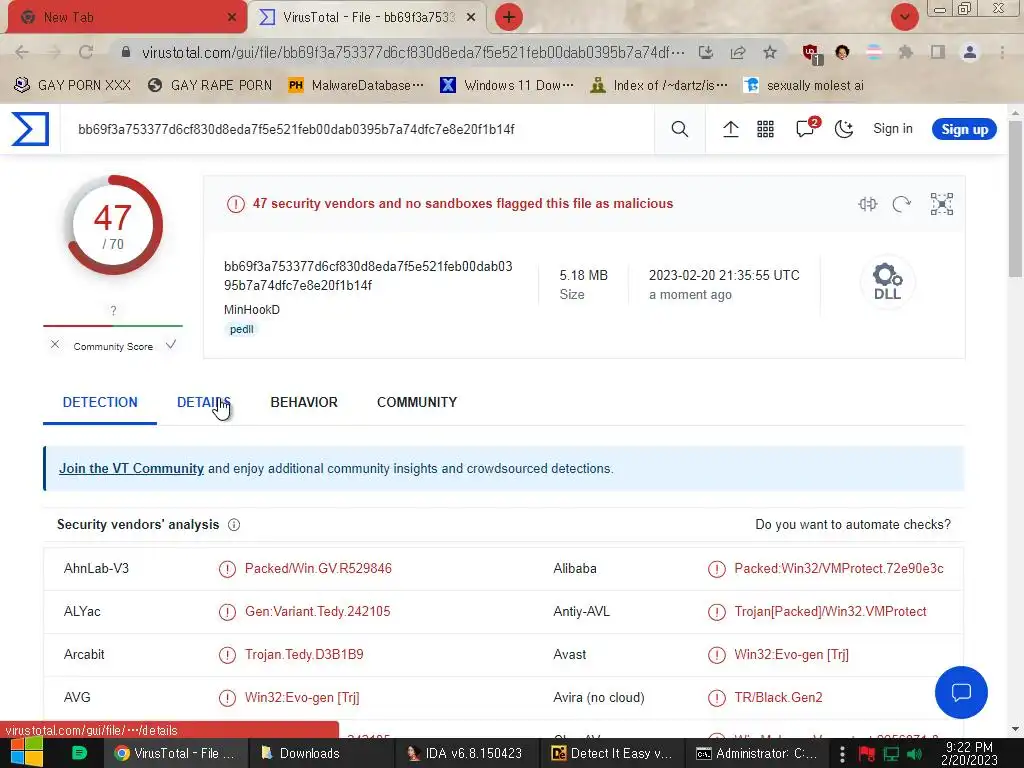The width and height of the screenshot is (1024, 768).
Task: Click Do you want to automate checks?
Action: (x=852, y=524)
